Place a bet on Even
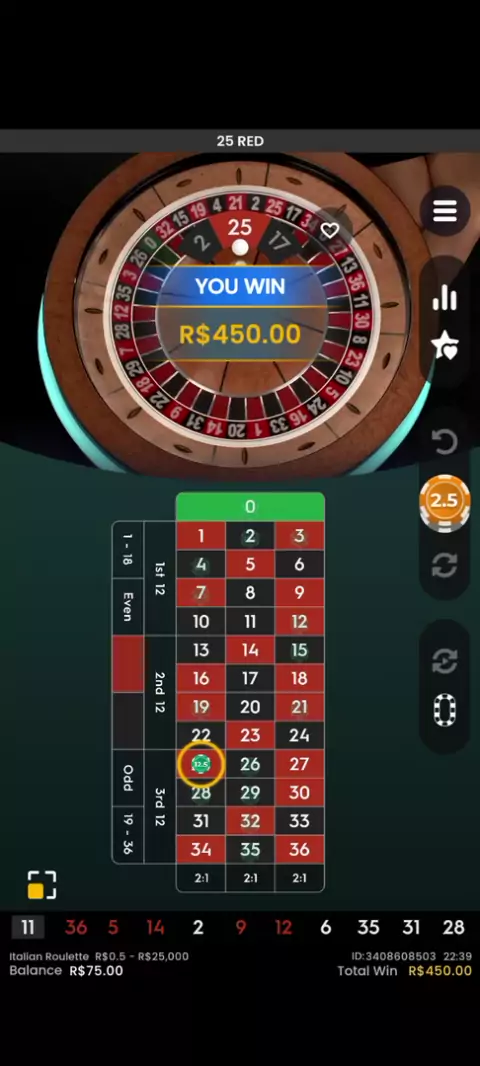The width and height of the screenshot is (480, 1066). click(128, 606)
